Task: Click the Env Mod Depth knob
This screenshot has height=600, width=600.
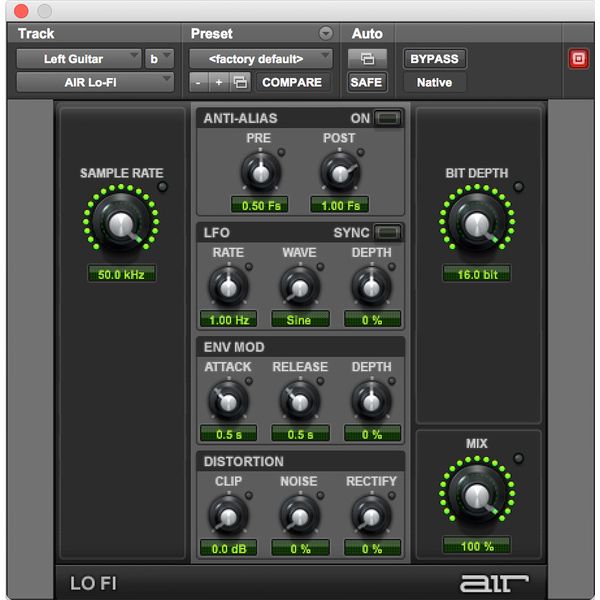Action: pos(371,401)
